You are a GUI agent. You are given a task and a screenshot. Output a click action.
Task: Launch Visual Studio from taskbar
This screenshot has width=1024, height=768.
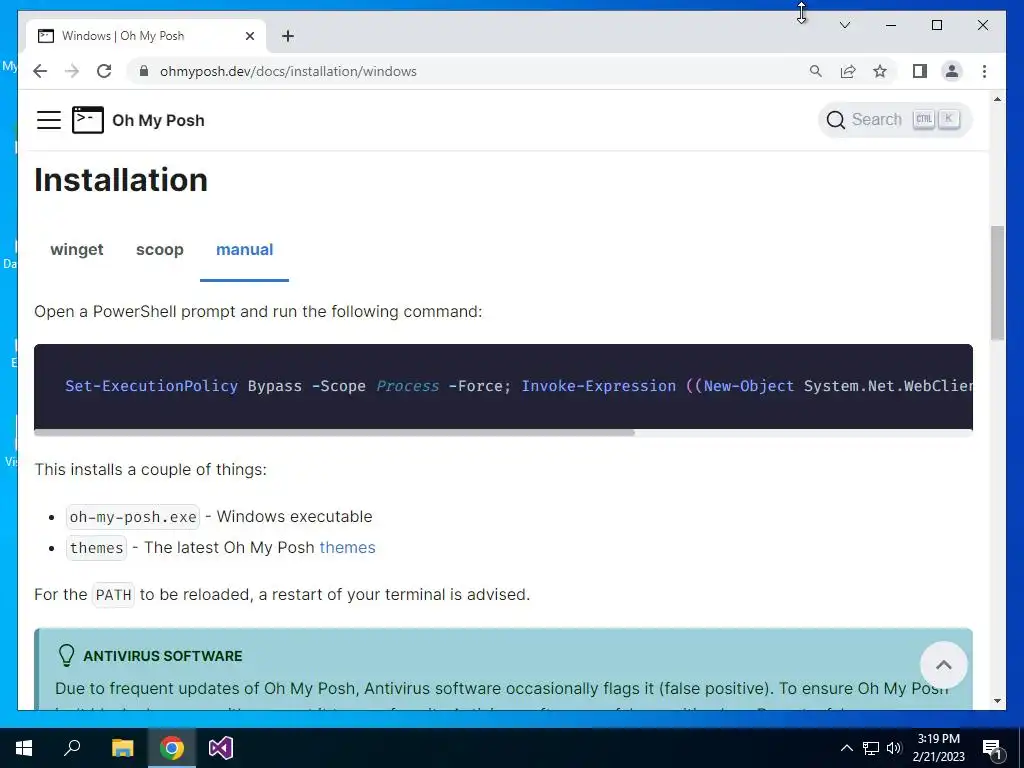click(x=221, y=748)
